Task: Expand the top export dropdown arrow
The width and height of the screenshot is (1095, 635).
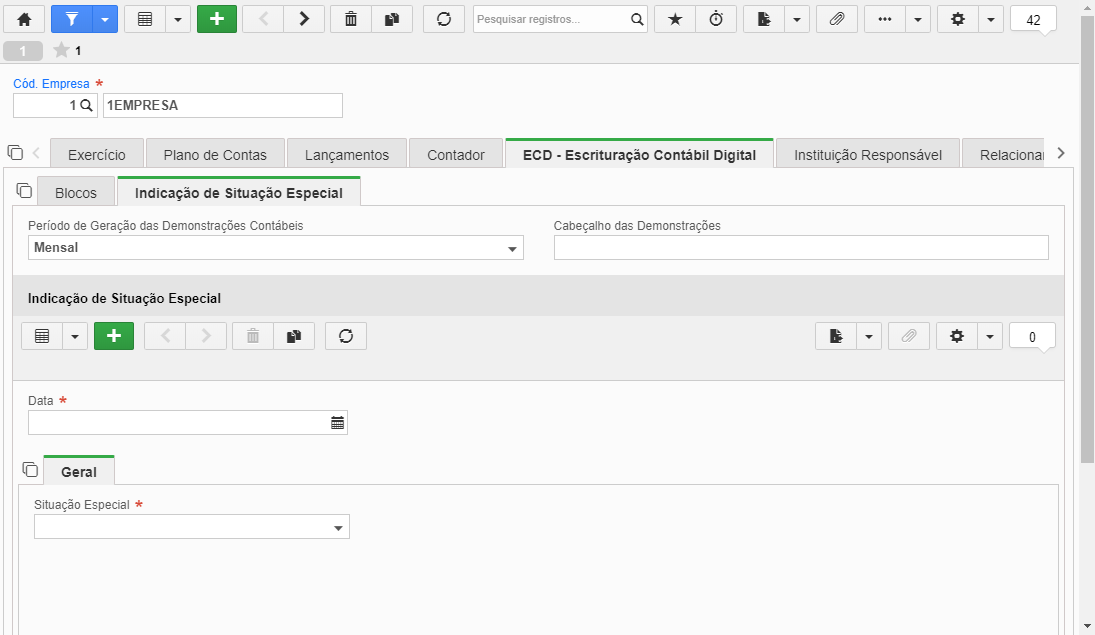Action: tap(797, 20)
